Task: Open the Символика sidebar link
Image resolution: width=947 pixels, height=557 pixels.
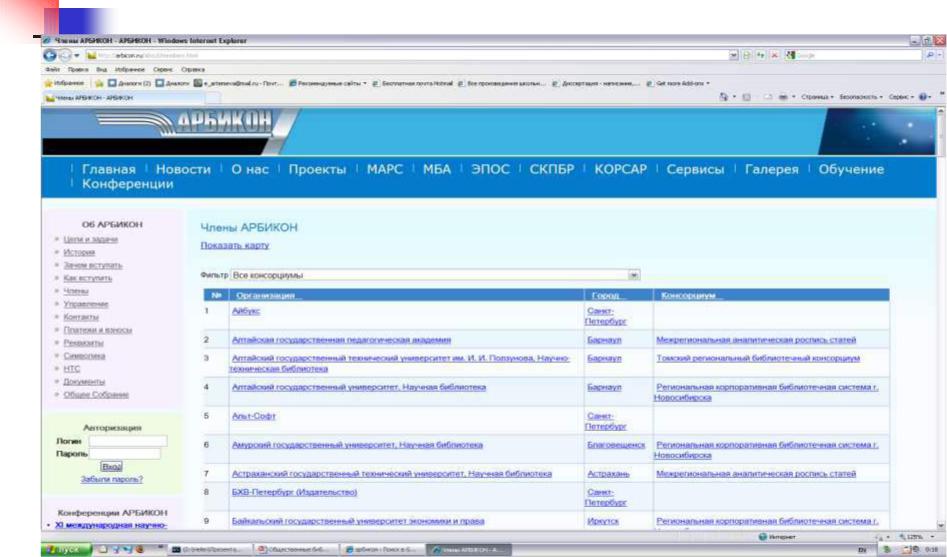Action: click(x=85, y=356)
